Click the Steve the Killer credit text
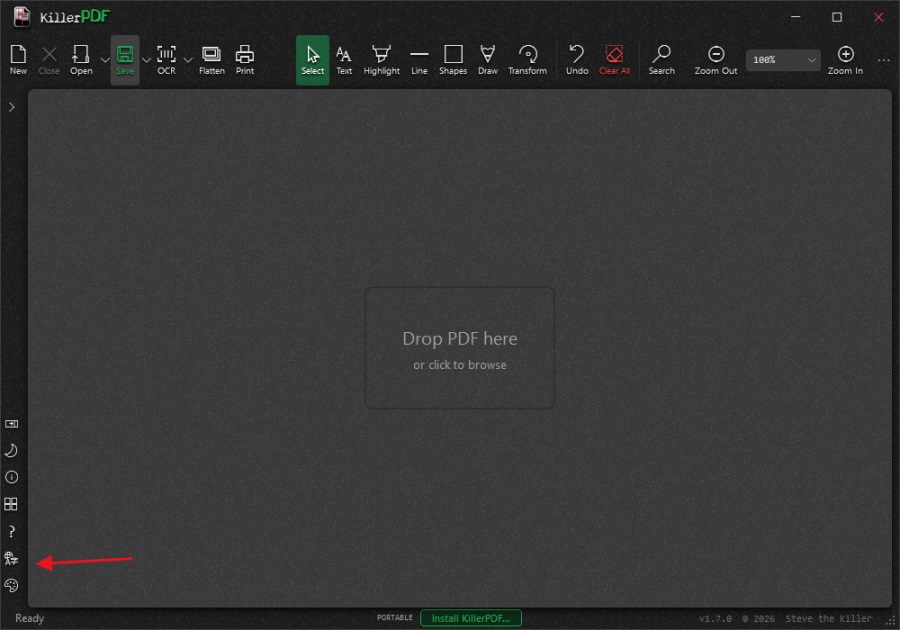This screenshot has width=900, height=630. [828, 619]
